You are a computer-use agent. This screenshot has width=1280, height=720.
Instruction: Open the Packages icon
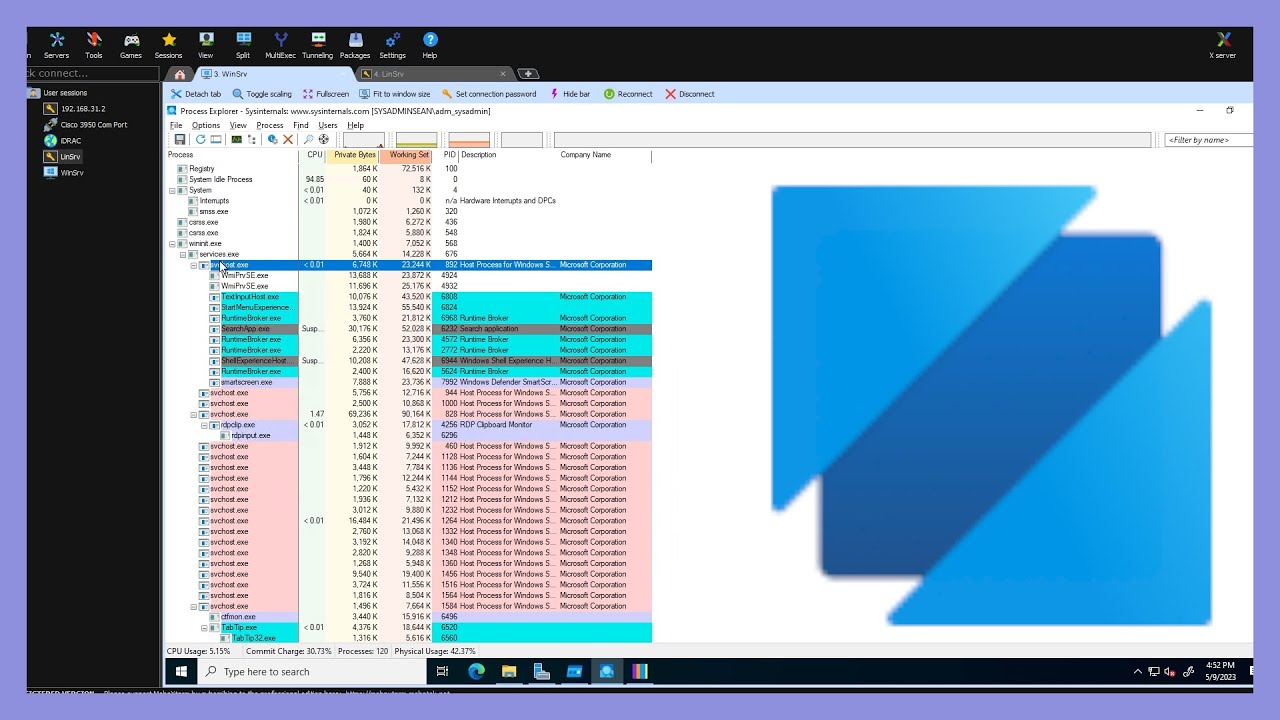(355, 45)
